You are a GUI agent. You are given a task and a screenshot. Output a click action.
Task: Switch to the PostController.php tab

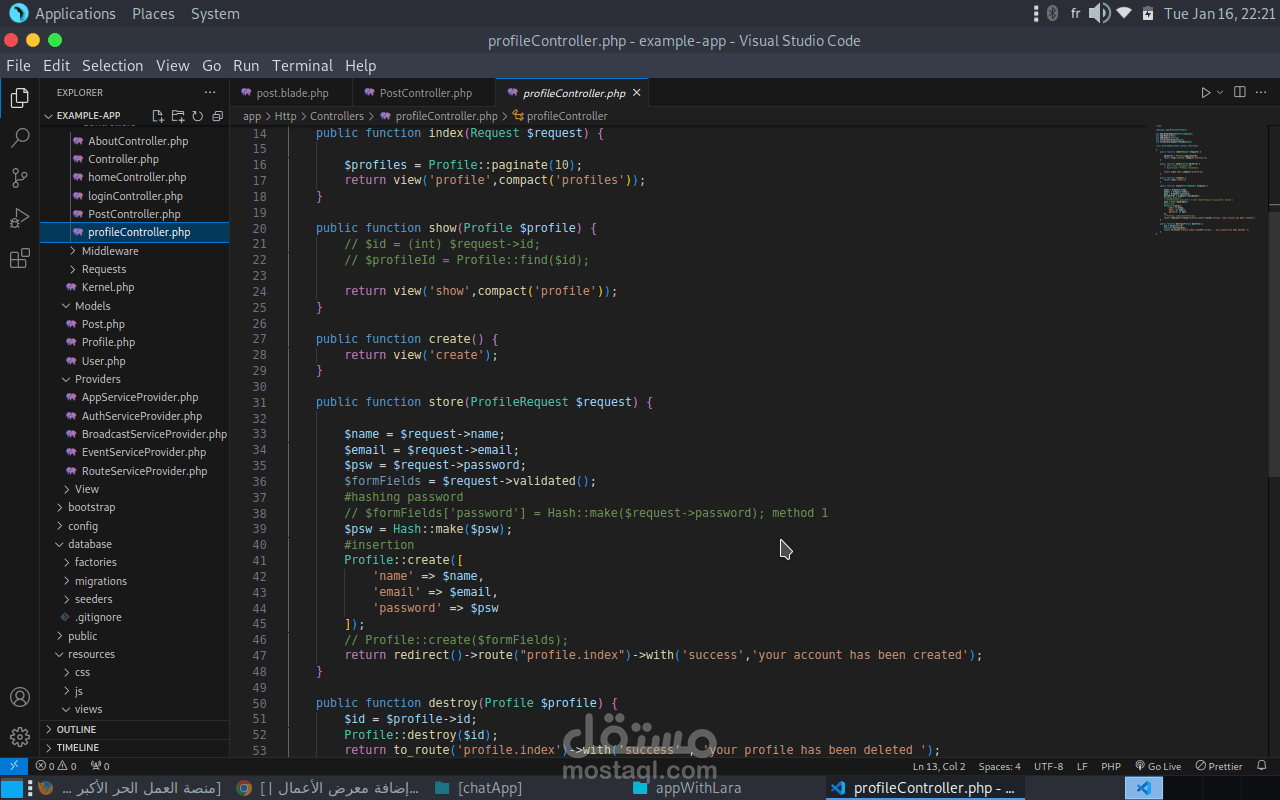[x=425, y=93]
